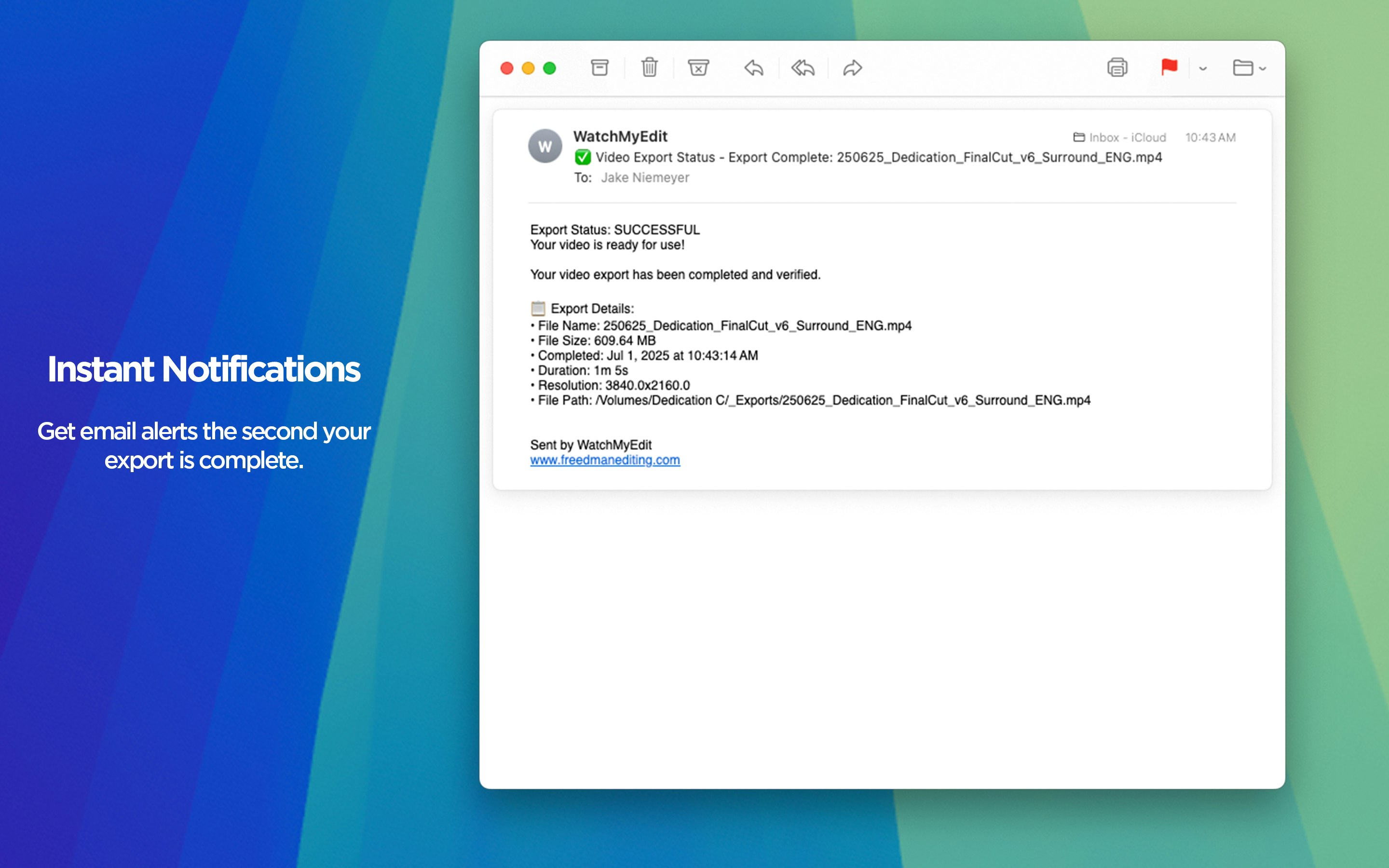Delete the email using the trash icon

tap(649, 68)
